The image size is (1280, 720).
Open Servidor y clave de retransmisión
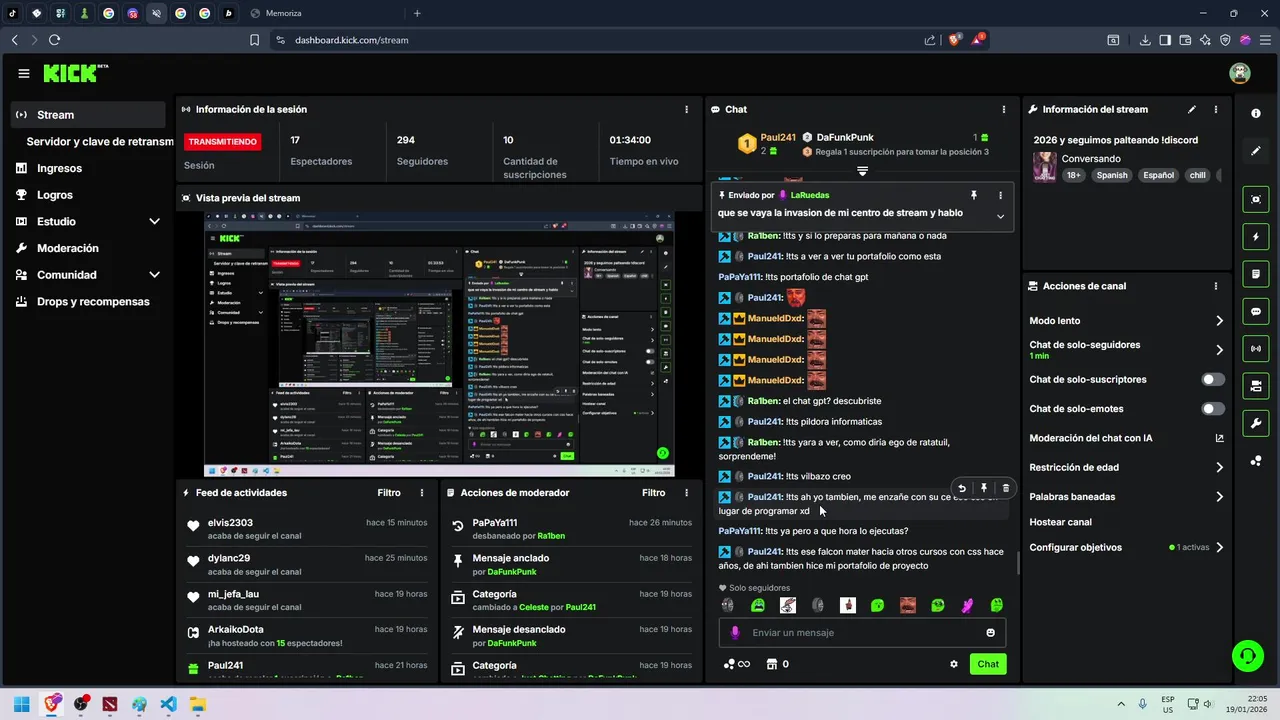click(x=100, y=142)
